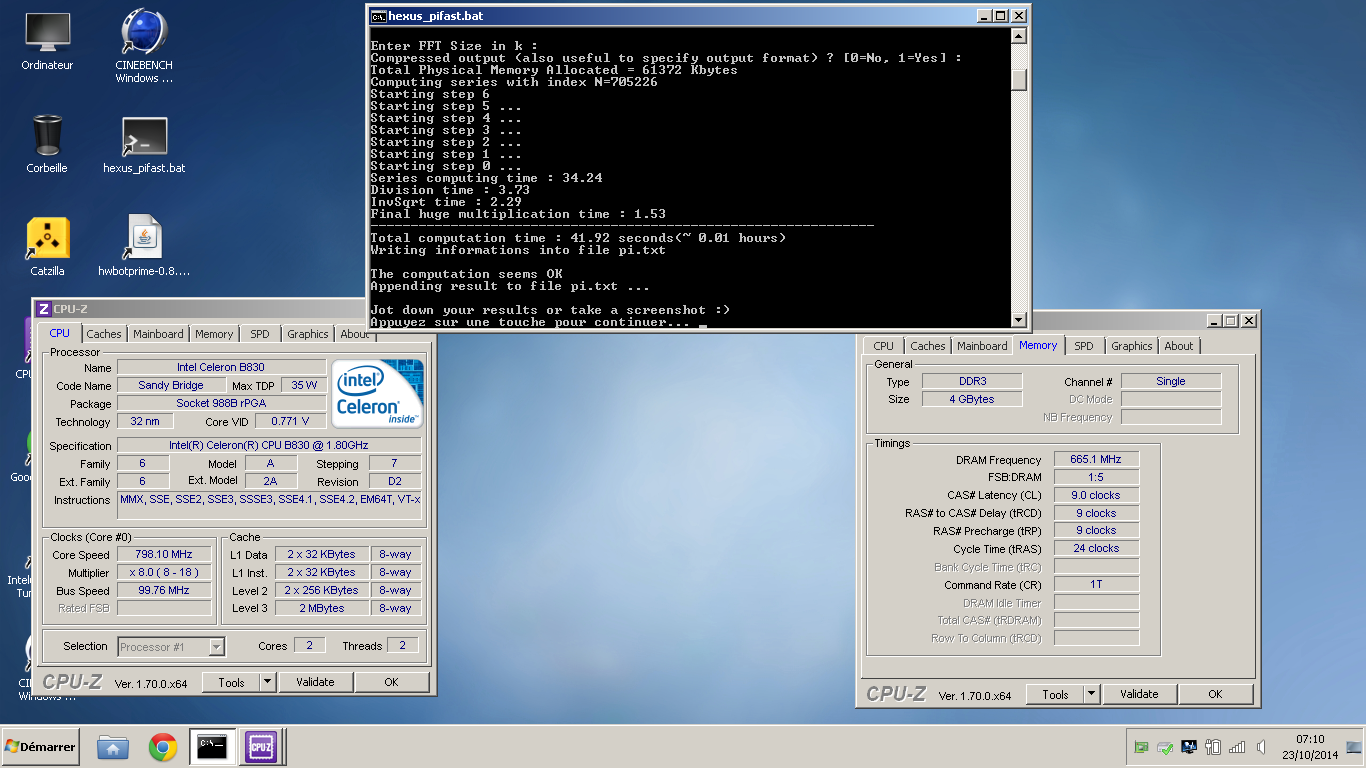Screen dimensions: 1366x768
Task: Open Graphics tab in the CPU window
Action: [307, 334]
